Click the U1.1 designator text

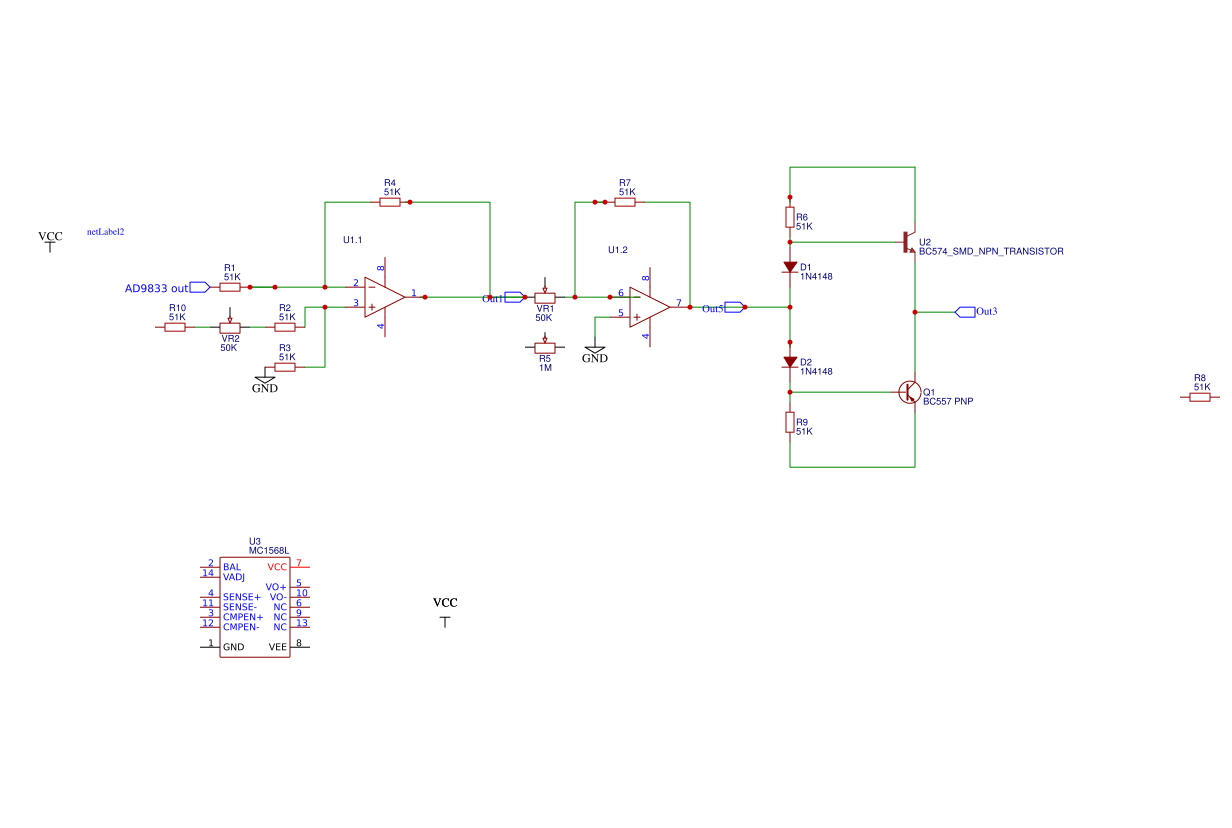point(352,240)
